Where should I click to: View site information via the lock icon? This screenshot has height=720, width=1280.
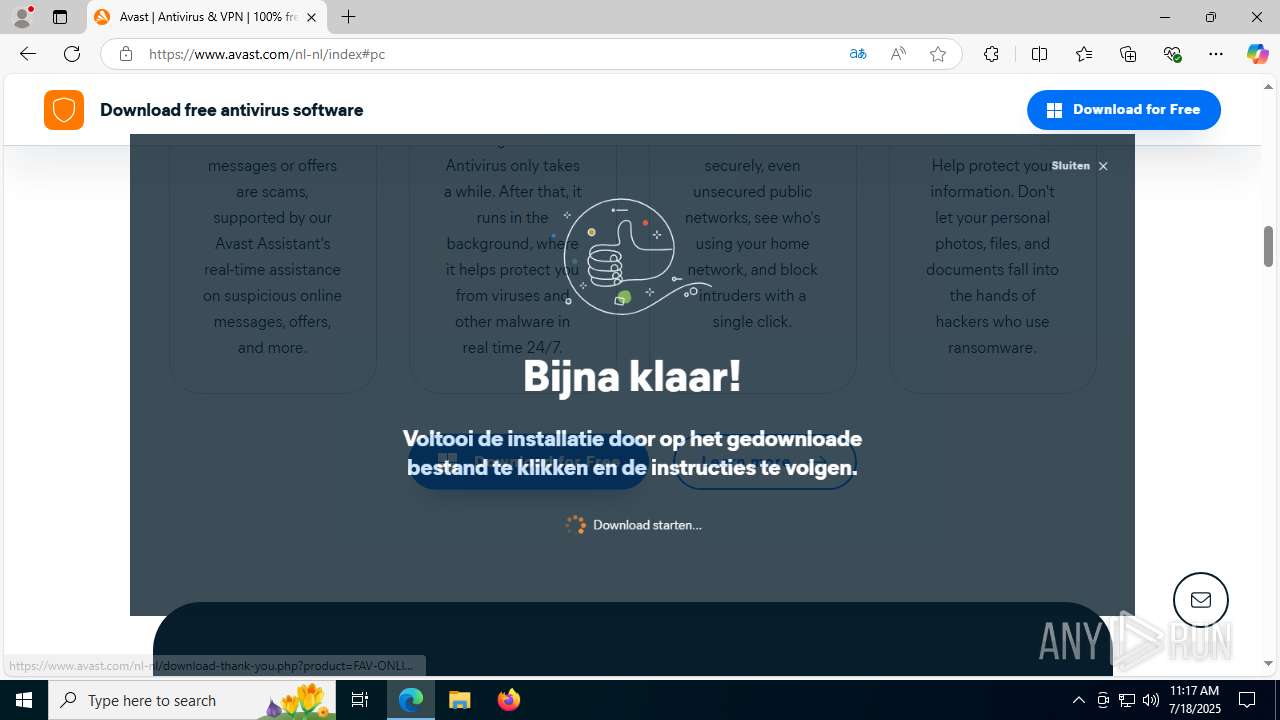[x=125, y=54]
